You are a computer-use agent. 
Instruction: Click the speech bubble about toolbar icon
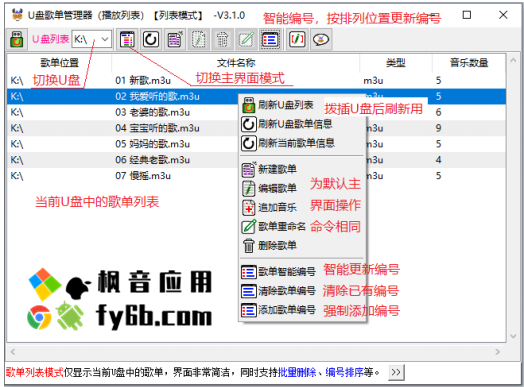tap(321, 39)
